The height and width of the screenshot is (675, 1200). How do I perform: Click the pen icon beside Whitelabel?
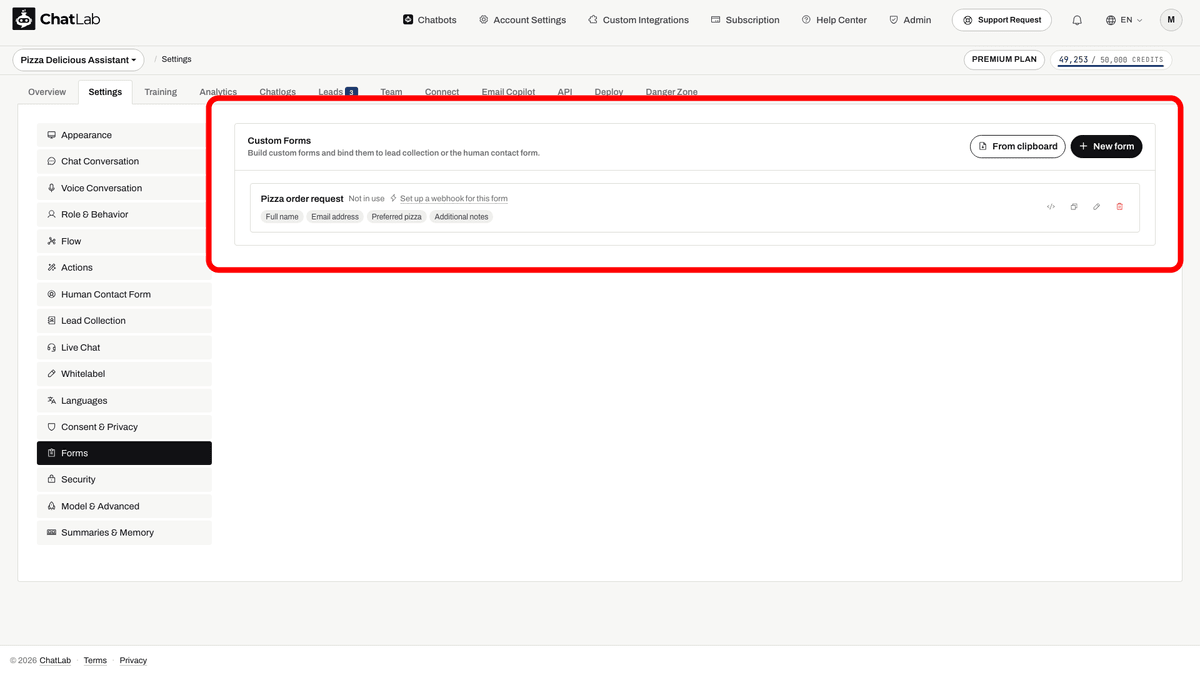[51, 374]
